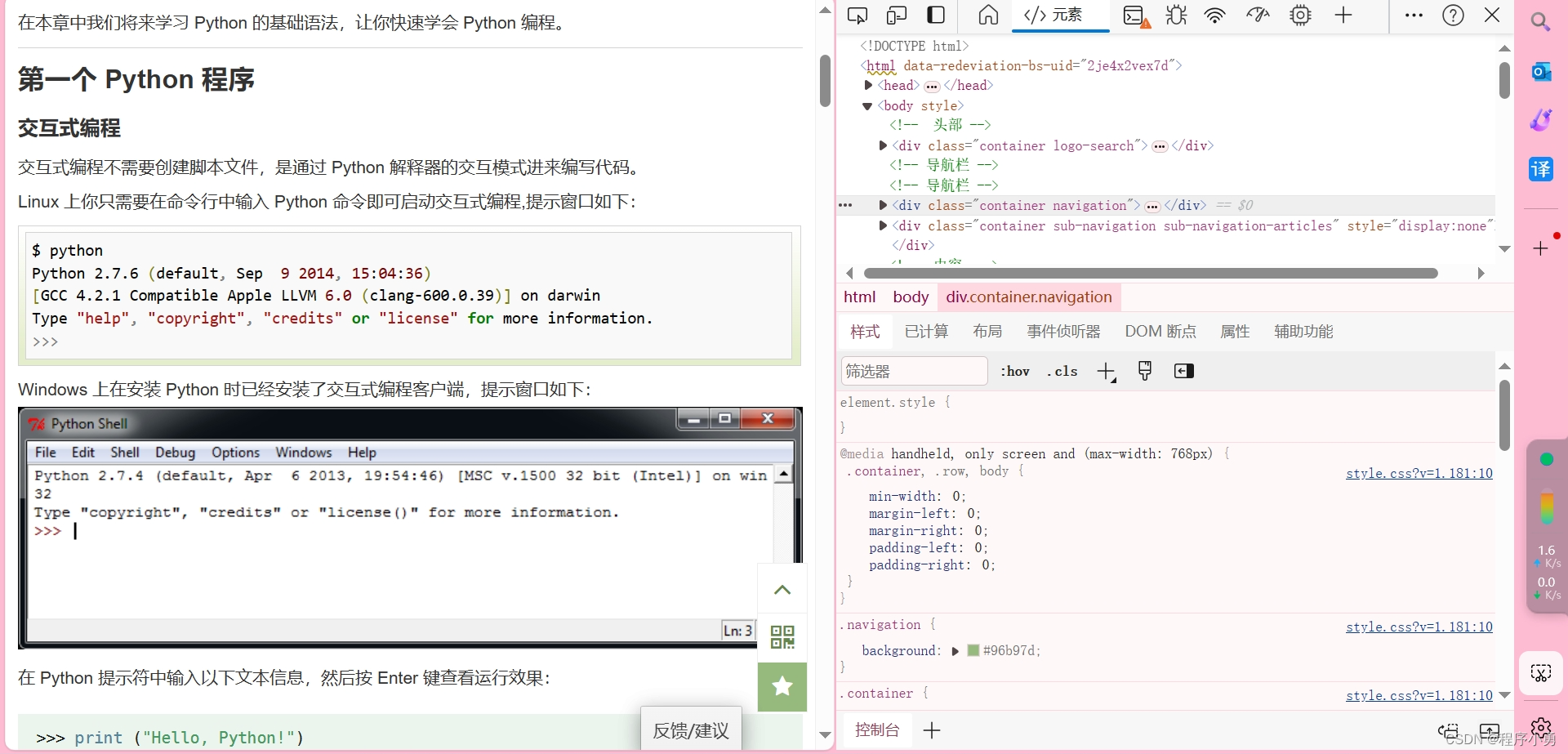Screen dimensions: 1568x754
Task: Expand the container navigation div node
Action: click(883, 205)
